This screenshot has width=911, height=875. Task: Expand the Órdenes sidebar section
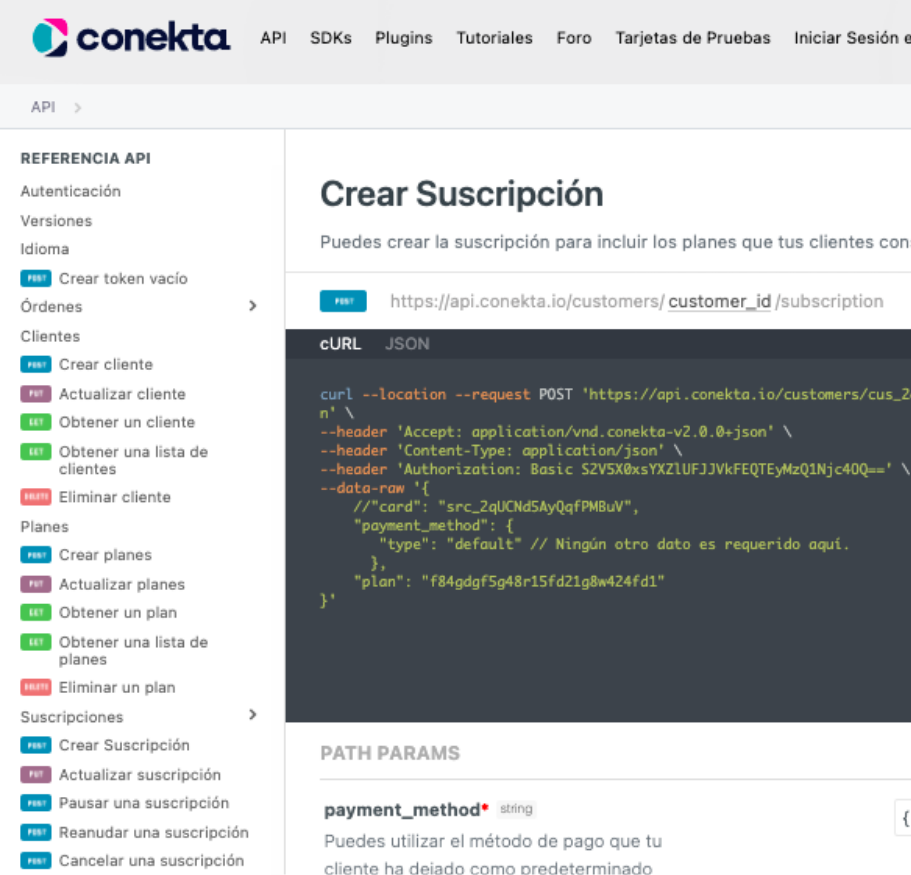tap(253, 306)
